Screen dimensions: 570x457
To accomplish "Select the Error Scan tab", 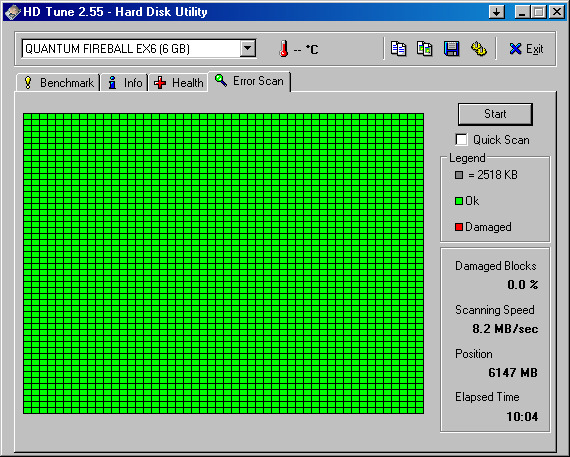I will [249, 81].
